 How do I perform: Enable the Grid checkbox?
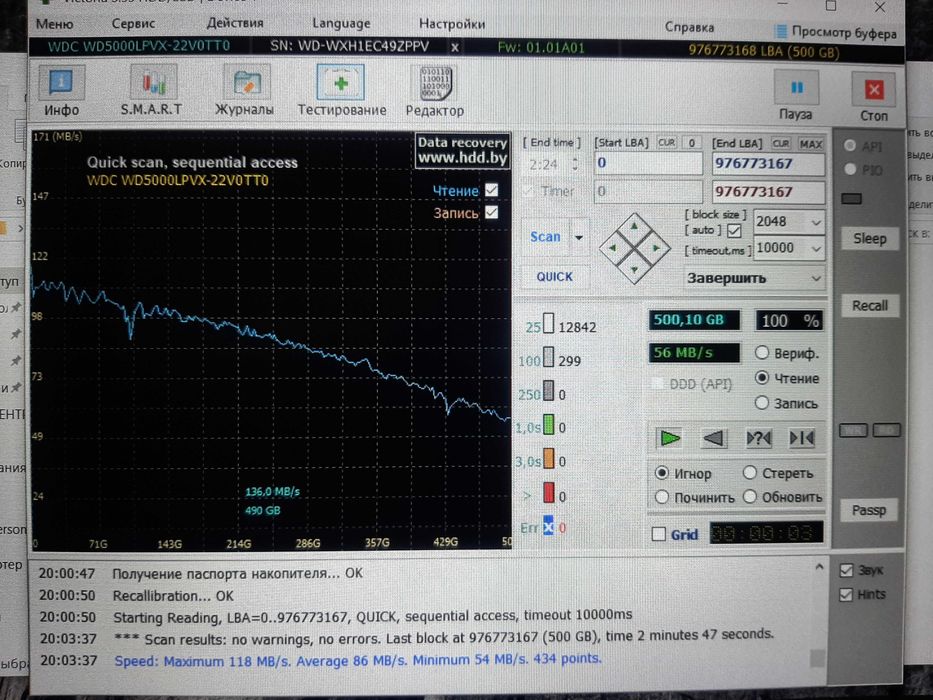(x=659, y=535)
